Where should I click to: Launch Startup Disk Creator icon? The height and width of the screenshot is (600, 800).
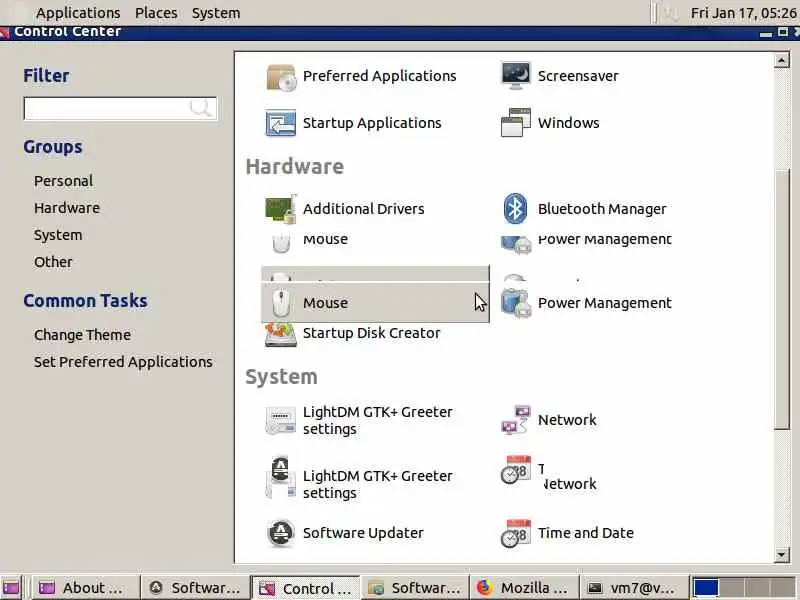pos(281,335)
